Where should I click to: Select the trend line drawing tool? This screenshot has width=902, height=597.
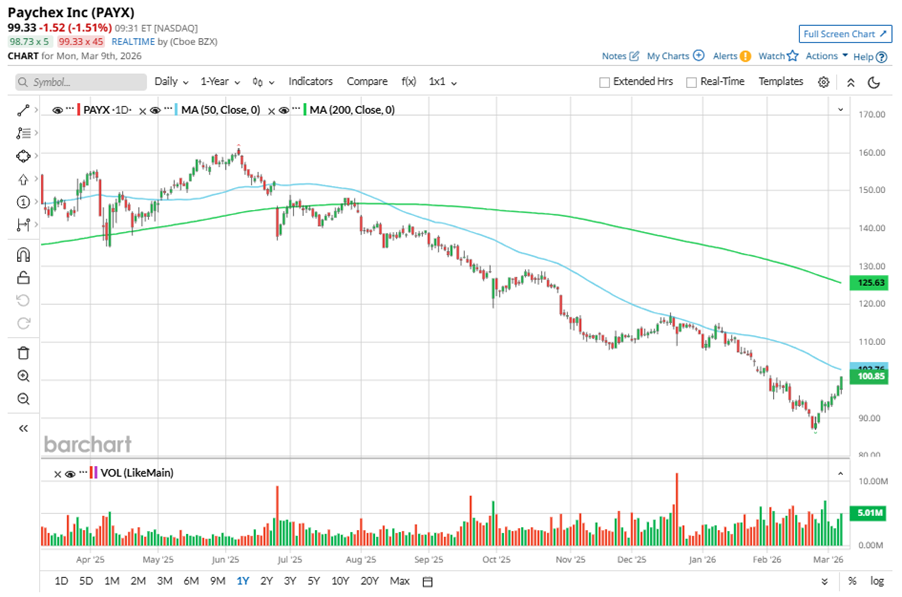[x=23, y=110]
